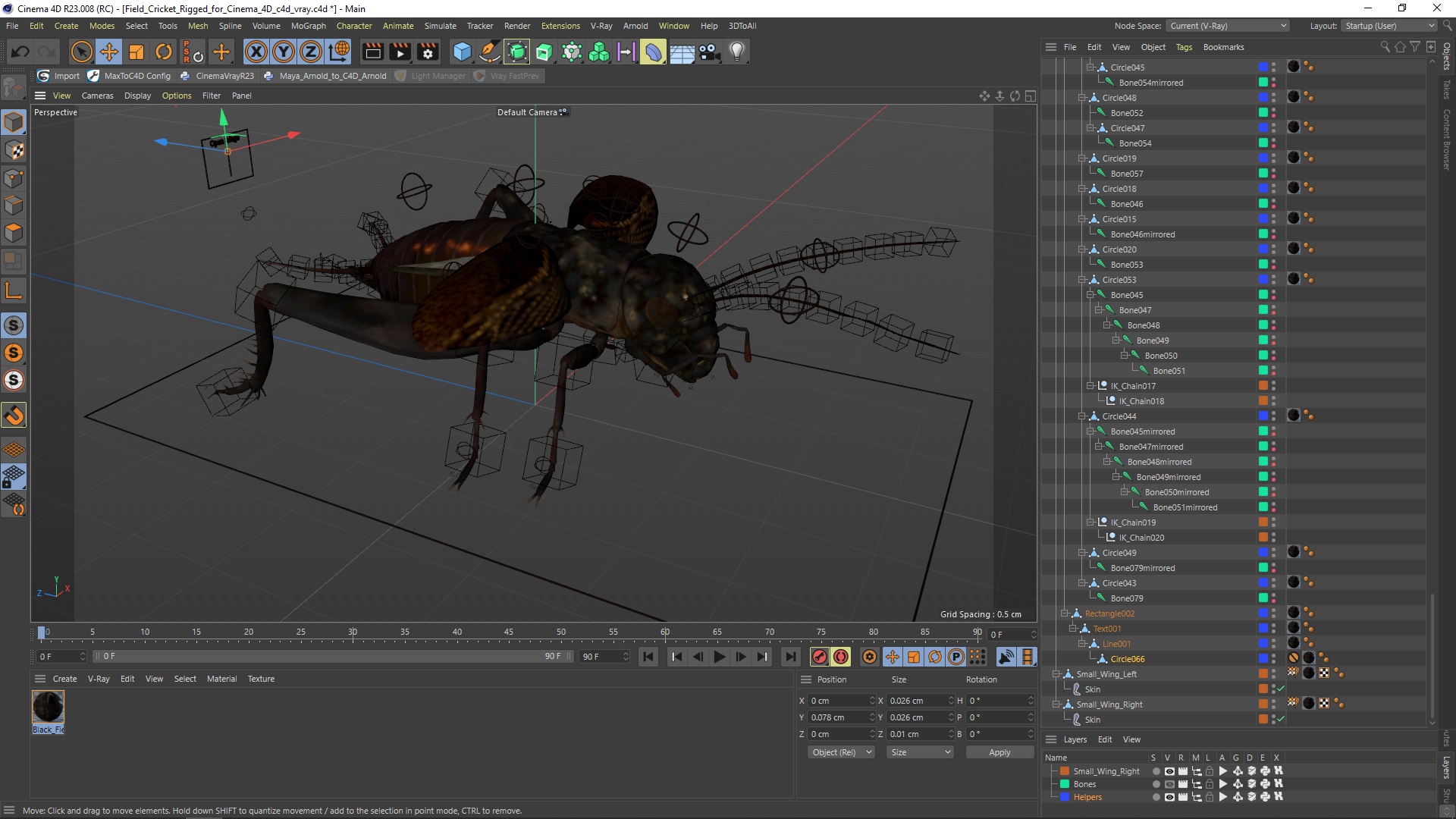Add a Cube primitive object
The image size is (1456, 819).
click(462, 52)
